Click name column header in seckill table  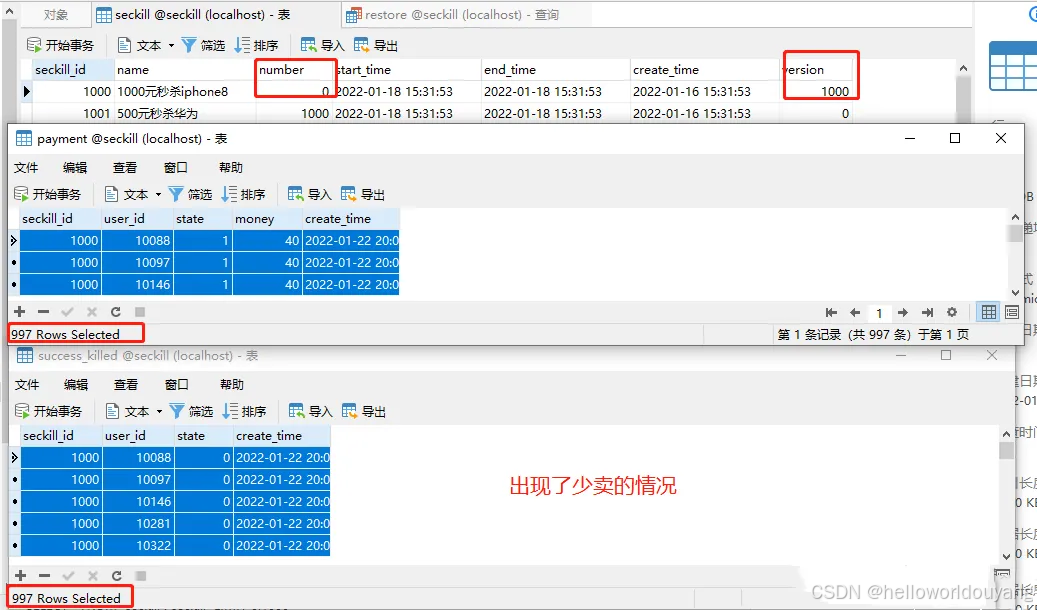point(185,69)
